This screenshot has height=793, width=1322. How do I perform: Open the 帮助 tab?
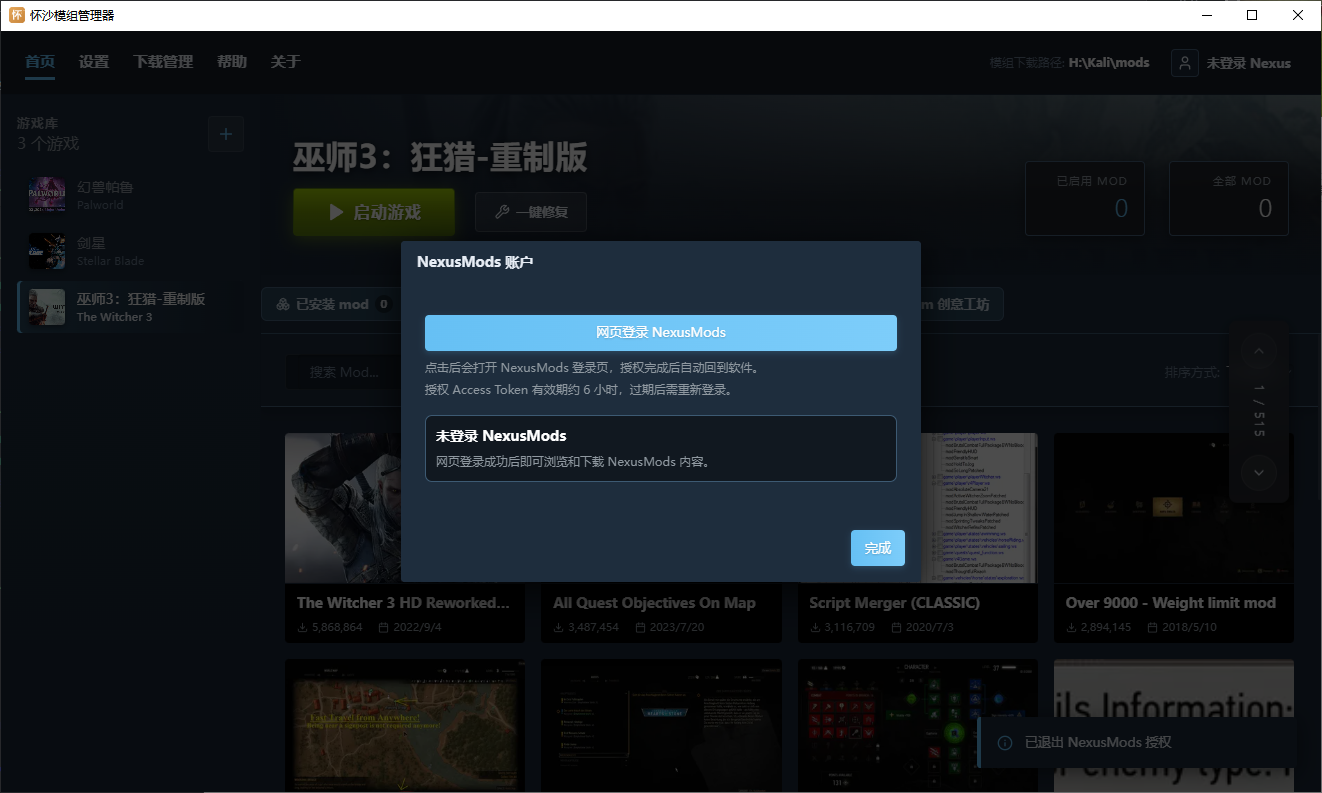232,62
